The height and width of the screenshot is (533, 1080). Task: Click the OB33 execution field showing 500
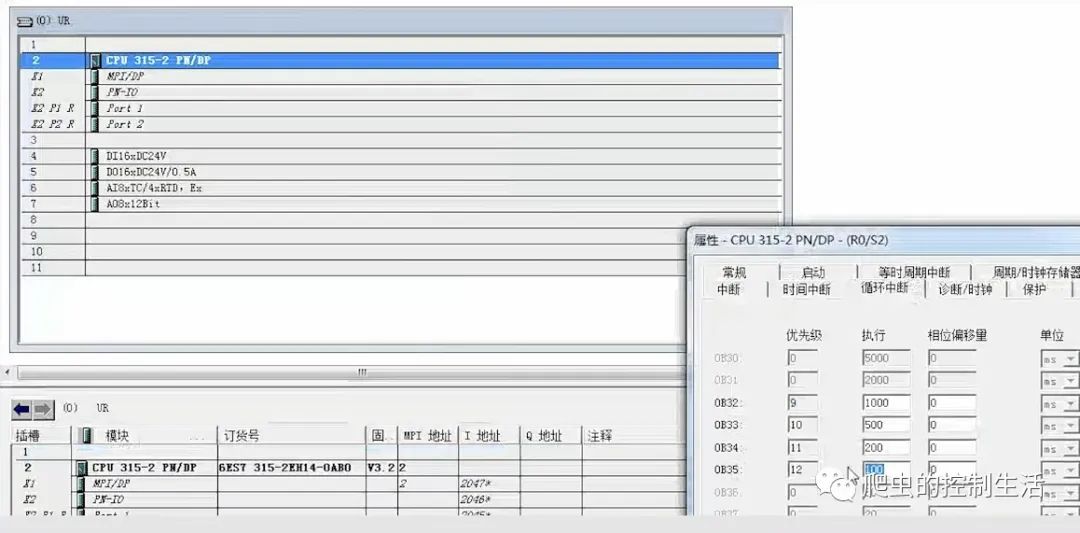[886, 426]
